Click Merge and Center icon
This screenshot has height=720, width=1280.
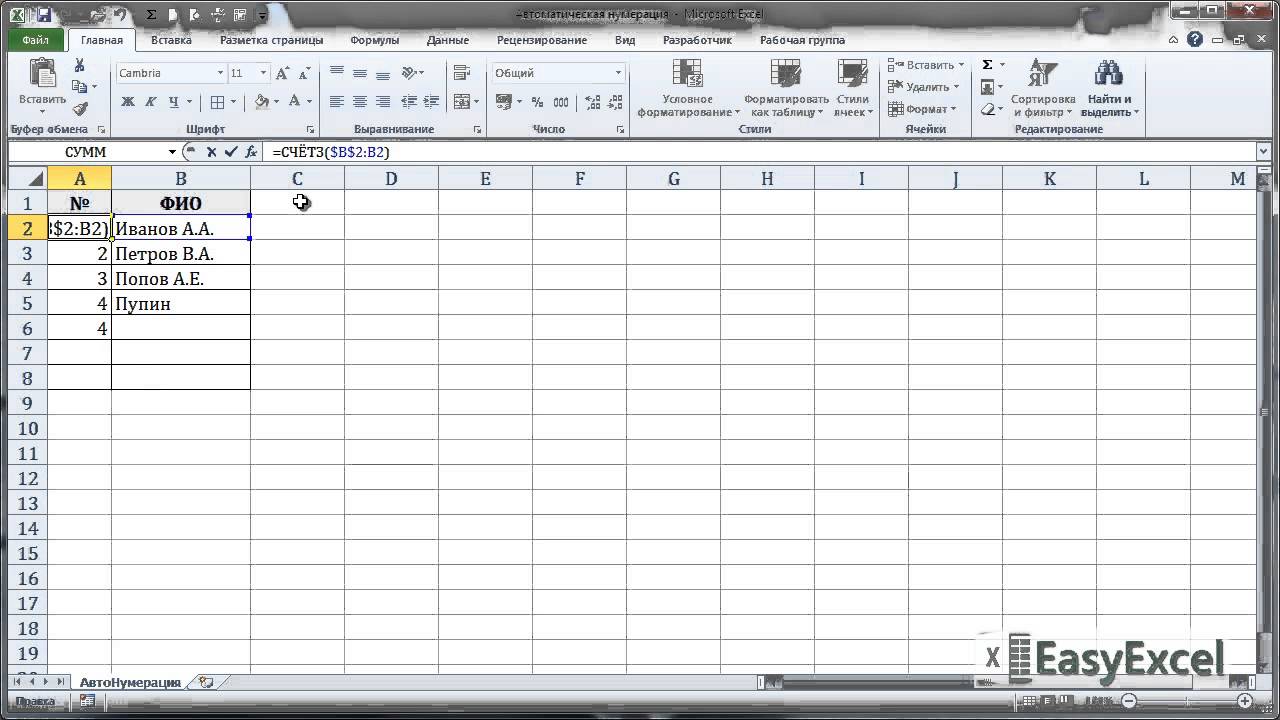coord(460,102)
